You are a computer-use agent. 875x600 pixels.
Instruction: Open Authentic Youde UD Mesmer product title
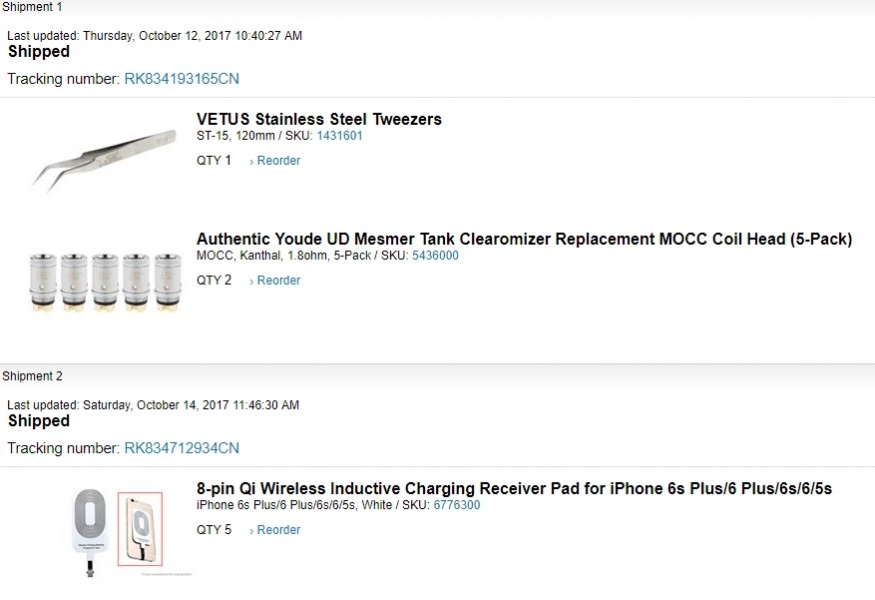click(523, 240)
